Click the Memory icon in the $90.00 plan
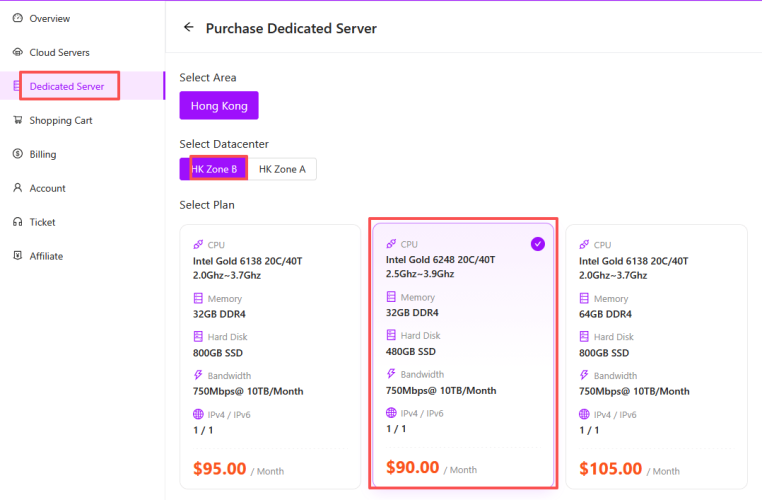 391,296
